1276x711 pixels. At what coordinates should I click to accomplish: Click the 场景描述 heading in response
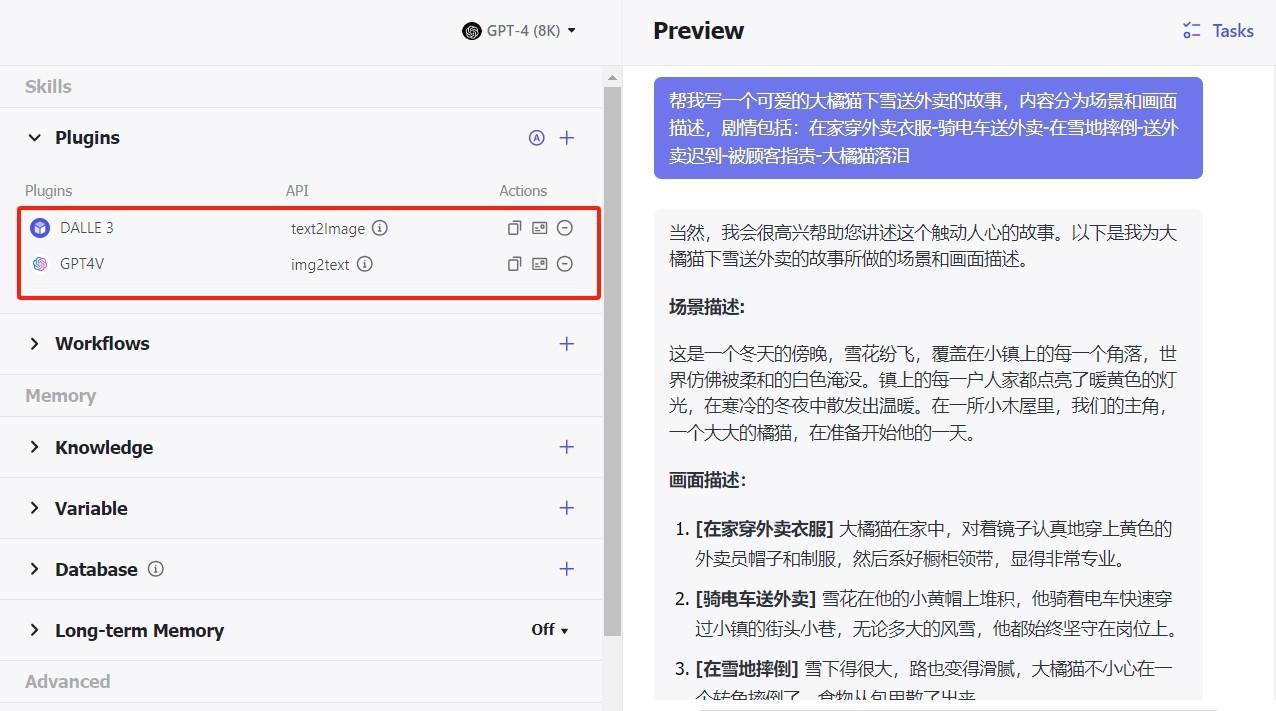[x=707, y=307]
